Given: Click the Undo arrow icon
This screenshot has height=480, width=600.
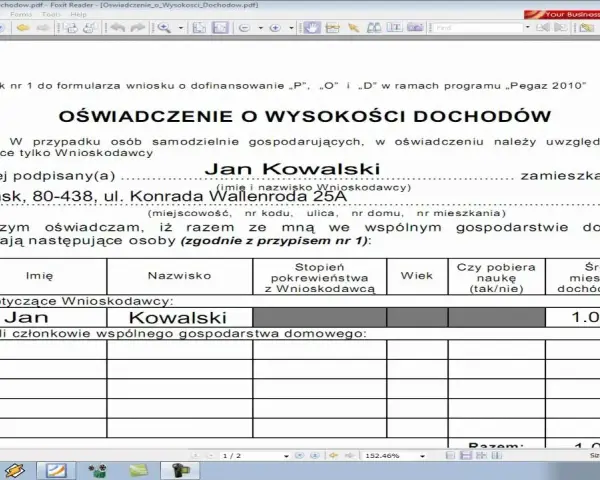Looking at the screenshot, I should tap(118, 28).
